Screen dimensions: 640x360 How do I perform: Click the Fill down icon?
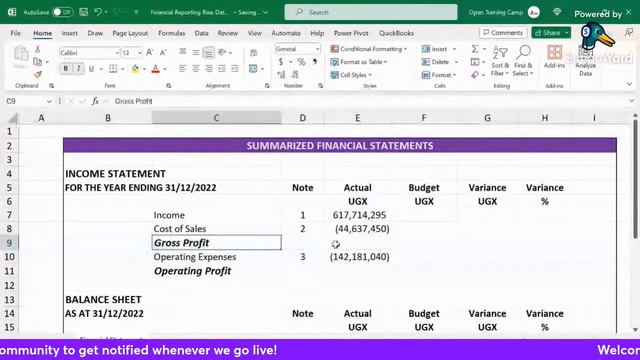pos(475,62)
